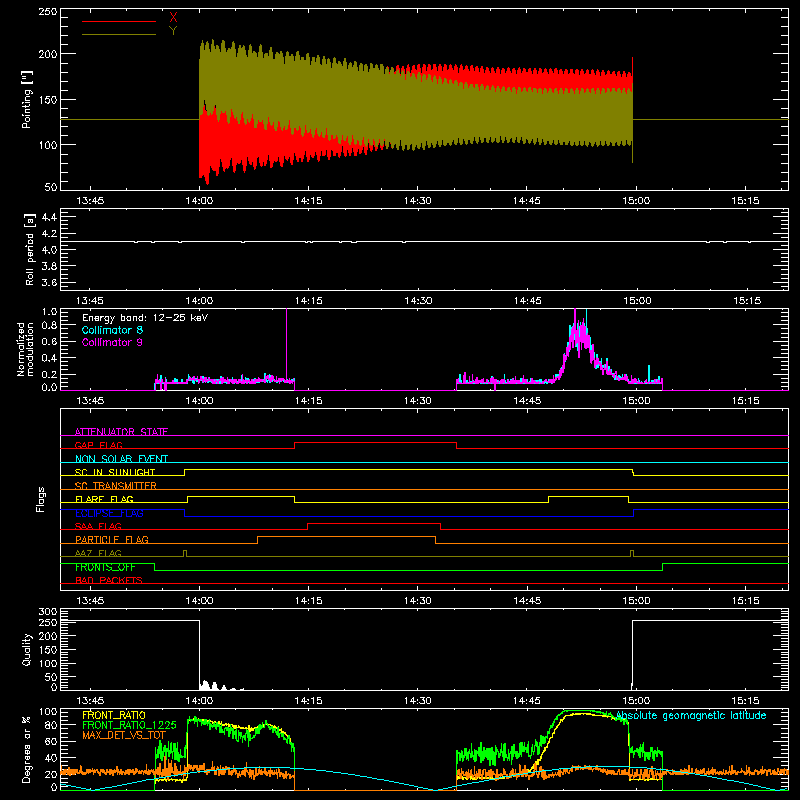Click the 15:15 label under the Quality plot
800x800 pixels.
click(745, 701)
